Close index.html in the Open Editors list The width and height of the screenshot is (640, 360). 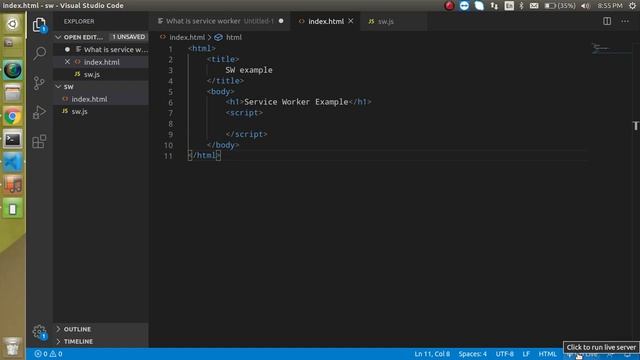coord(67,62)
